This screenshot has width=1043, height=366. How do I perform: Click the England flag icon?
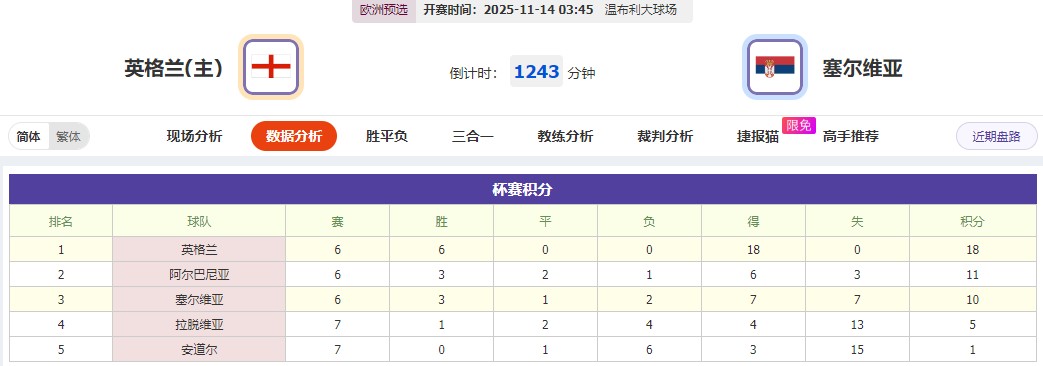click(271, 67)
